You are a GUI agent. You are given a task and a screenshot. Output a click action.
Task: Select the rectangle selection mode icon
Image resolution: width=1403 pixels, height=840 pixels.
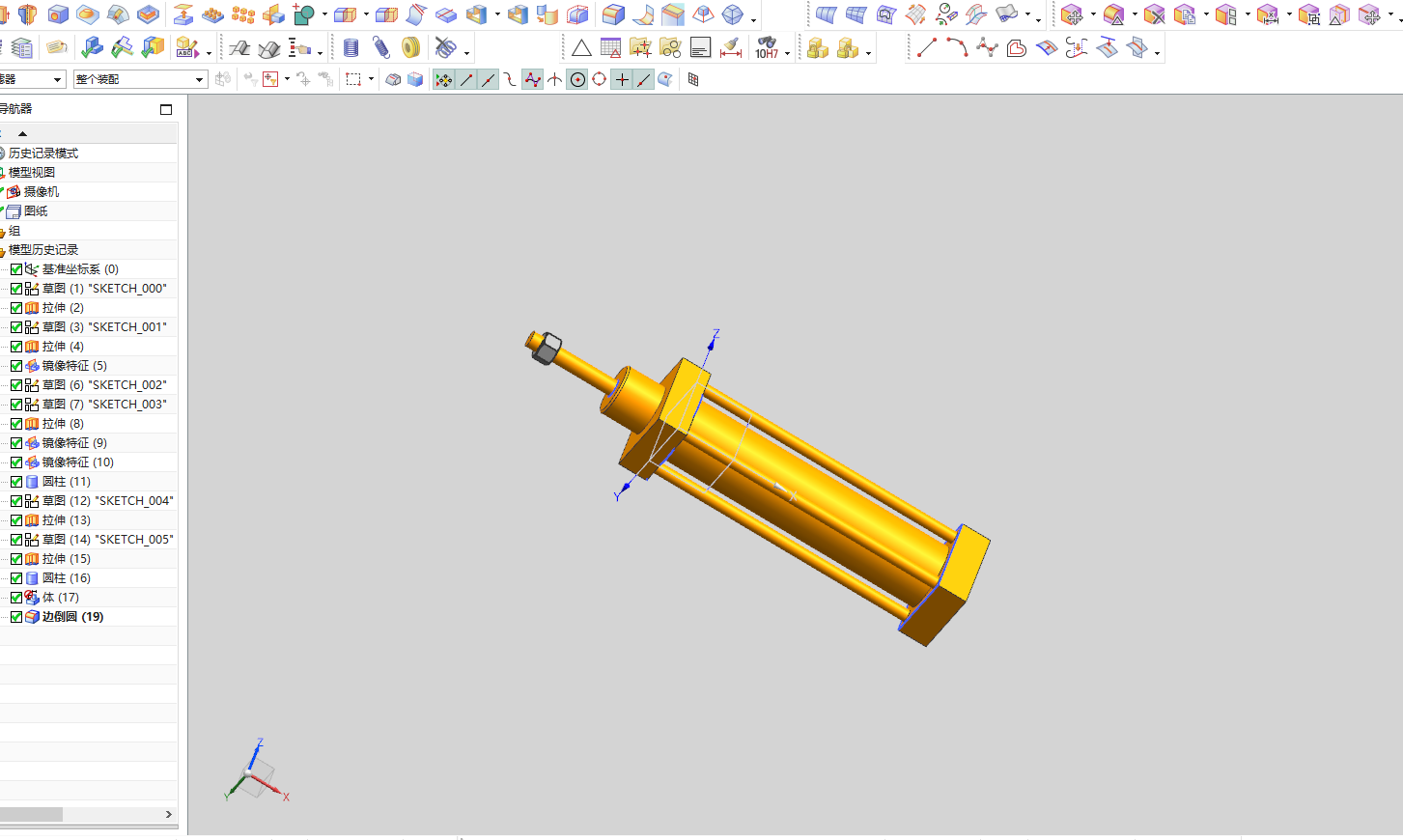353,79
